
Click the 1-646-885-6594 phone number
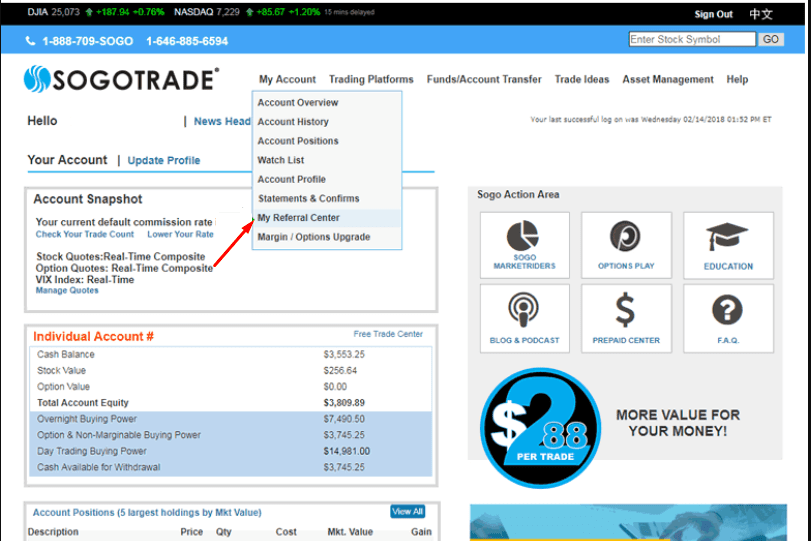[187, 41]
